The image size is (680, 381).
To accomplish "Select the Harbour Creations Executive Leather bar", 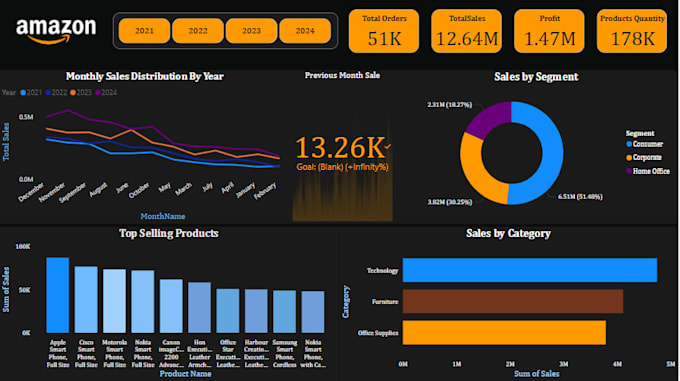I will pyautogui.click(x=256, y=311).
